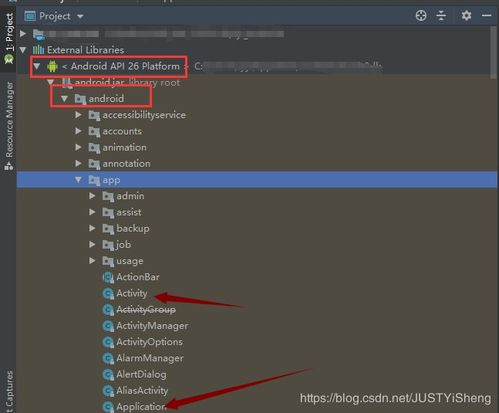Click the AlarmManager class icon
Viewport: 499px width, 413px height.
pos(108,358)
